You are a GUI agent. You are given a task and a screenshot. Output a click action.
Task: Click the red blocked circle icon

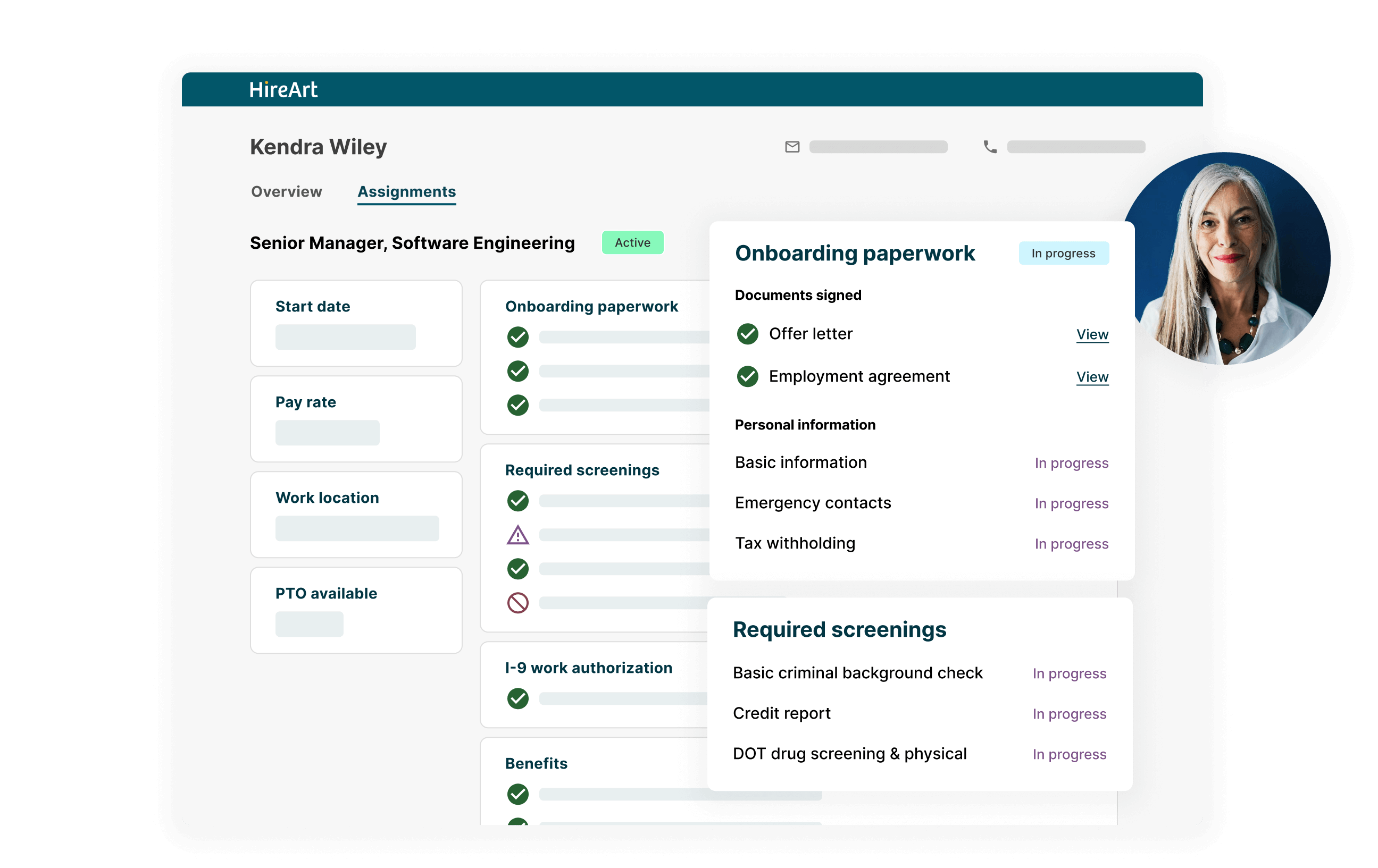(x=517, y=603)
